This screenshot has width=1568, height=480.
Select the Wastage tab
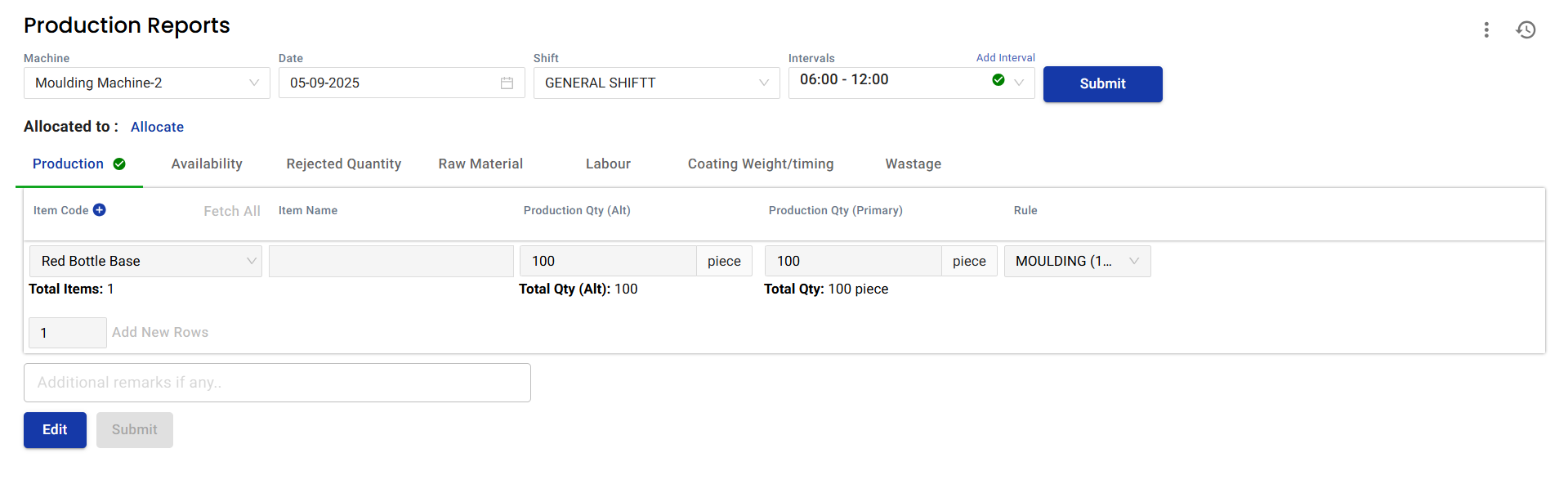(913, 164)
